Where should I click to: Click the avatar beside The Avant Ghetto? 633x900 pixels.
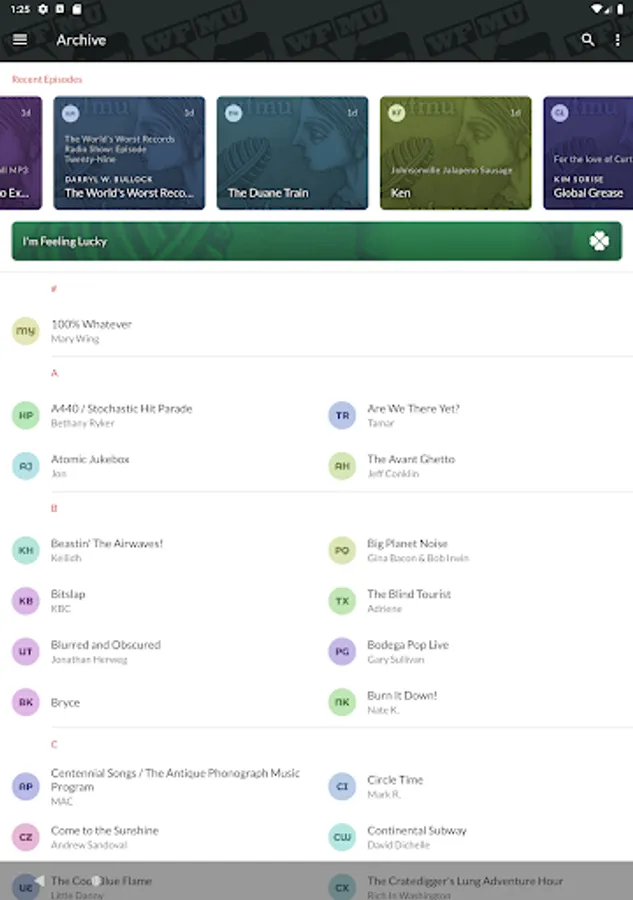(342, 466)
